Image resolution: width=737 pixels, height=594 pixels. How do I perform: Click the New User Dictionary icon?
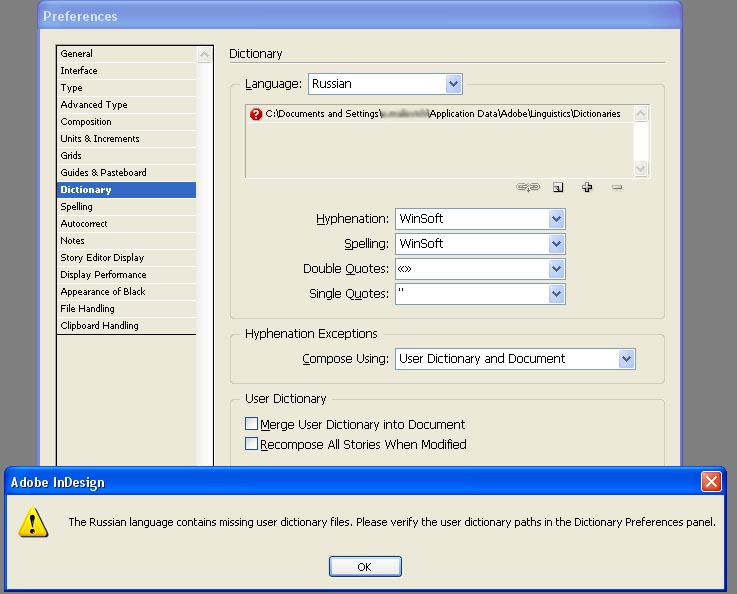558,187
